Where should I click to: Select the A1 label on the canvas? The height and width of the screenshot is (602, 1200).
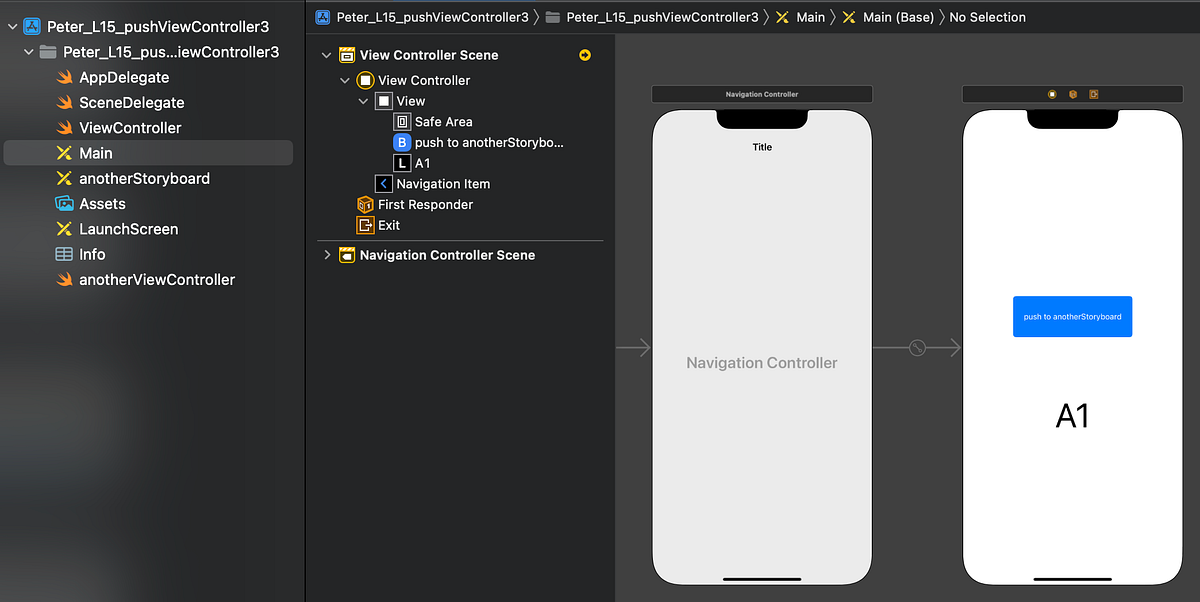pyautogui.click(x=1072, y=415)
